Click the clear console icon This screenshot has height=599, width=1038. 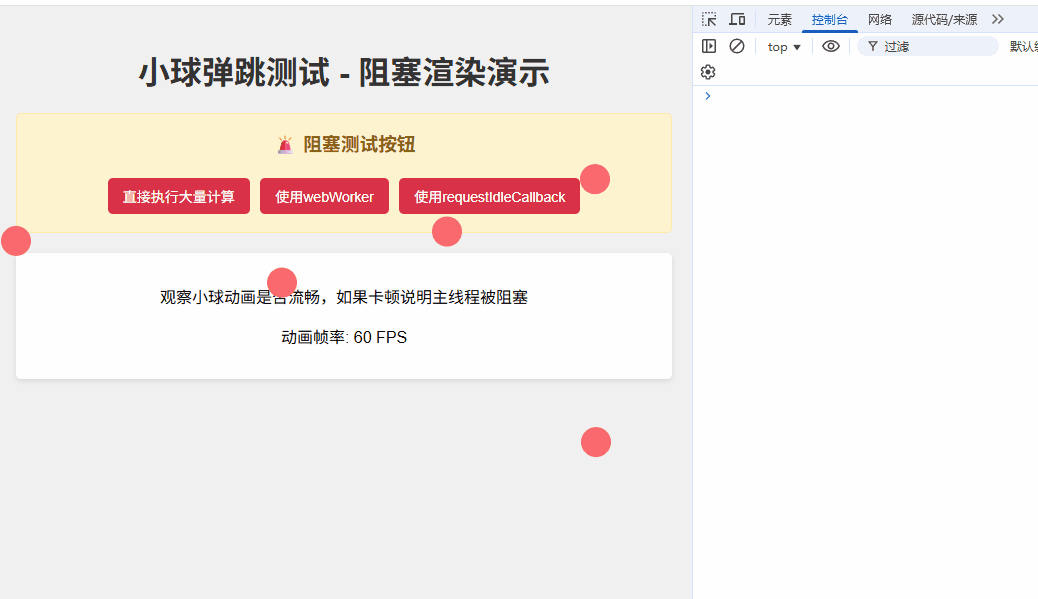(737, 46)
